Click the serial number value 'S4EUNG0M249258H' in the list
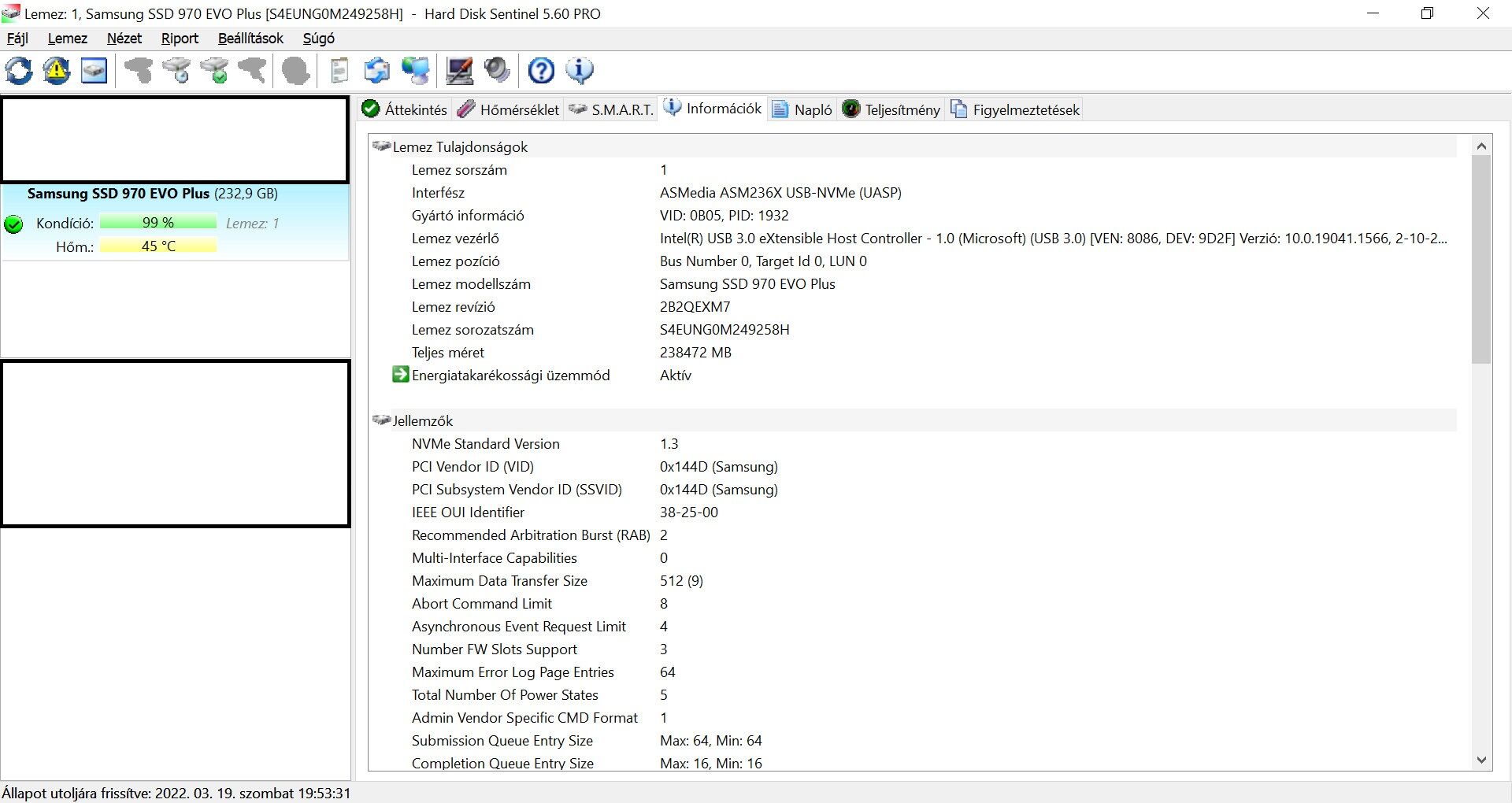This screenshot has height=803, width=1512. [x=724, y=330]
